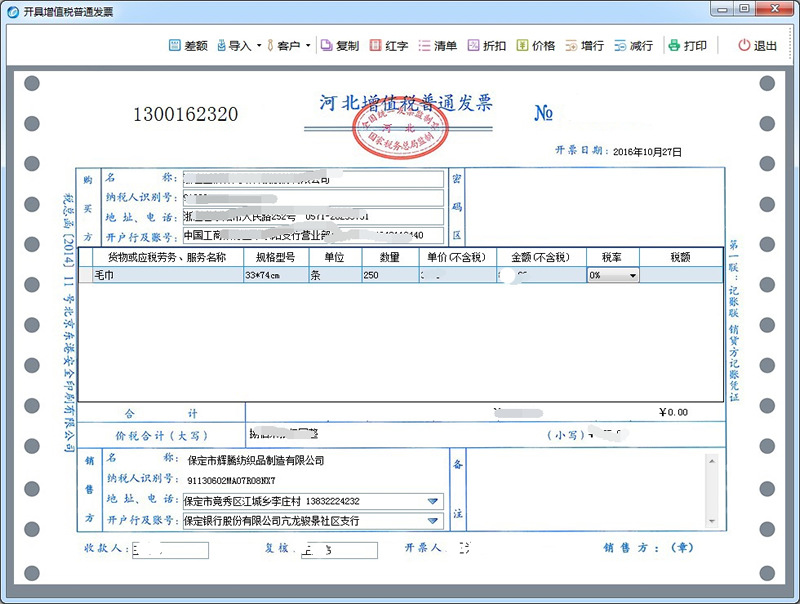Add a row with 增行
800x604 pixels.
click(585, 45)
